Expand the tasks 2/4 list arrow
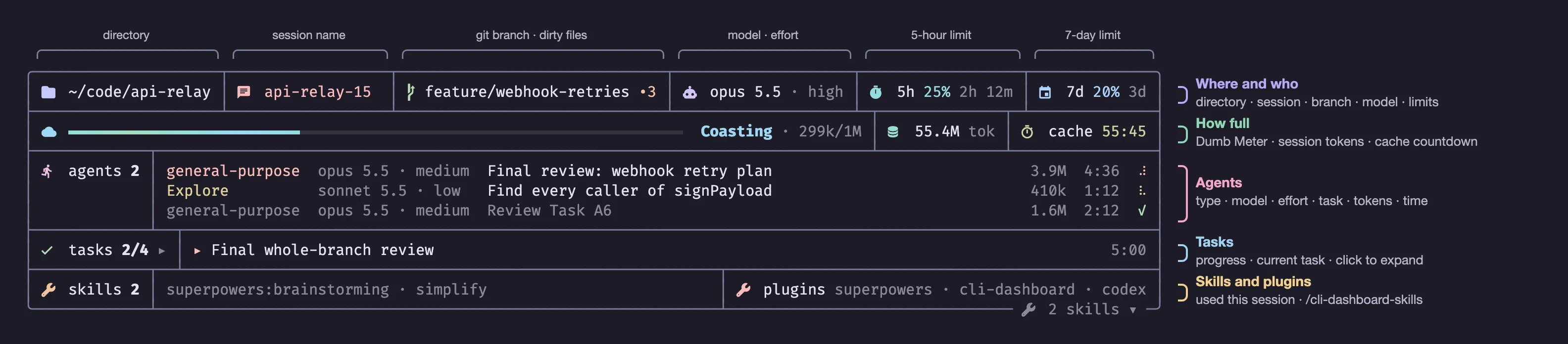Image resolution: width=1568 pixels, height=344 pixels. point(162,251)
